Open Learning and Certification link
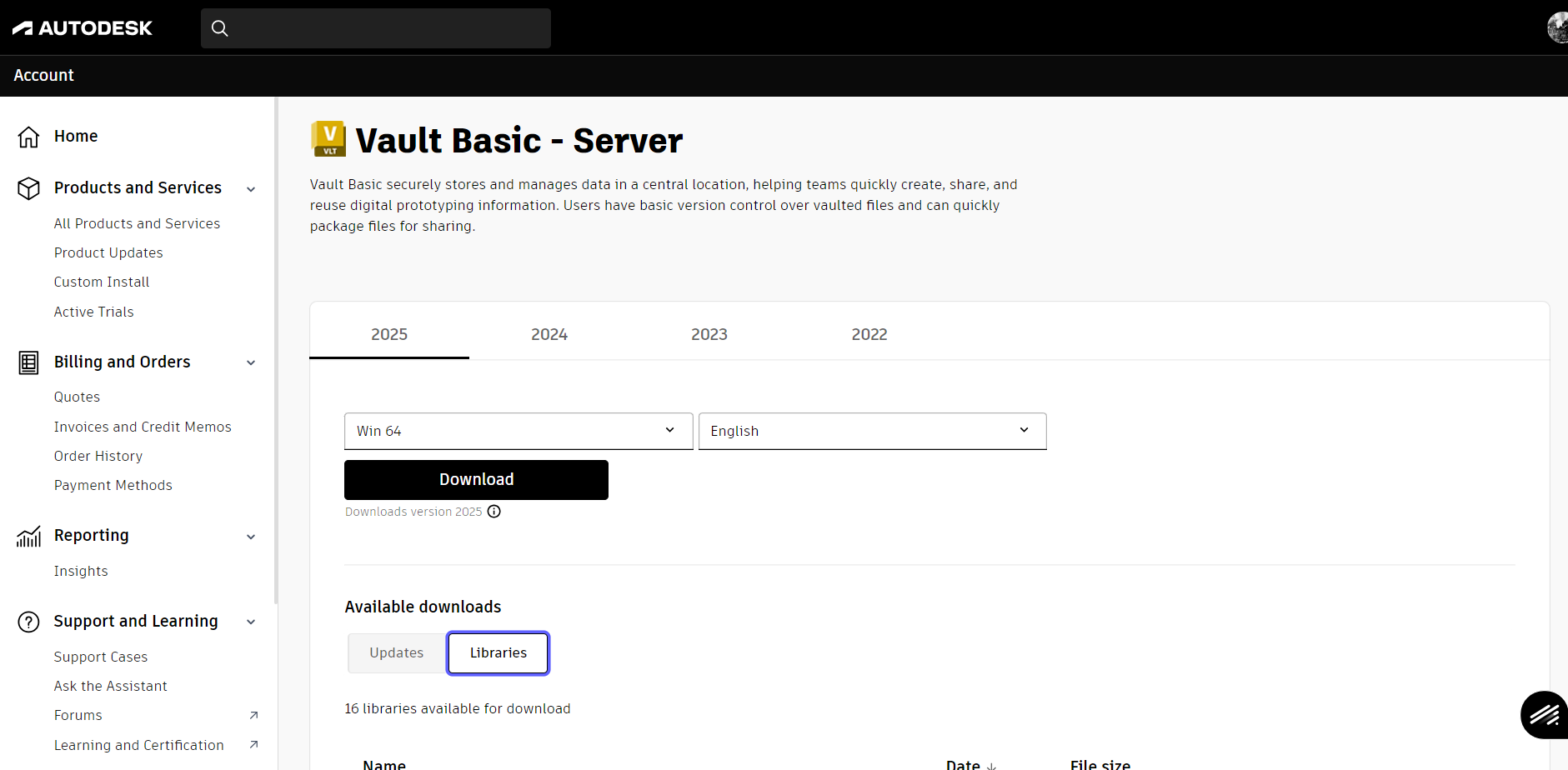The image size is (1568, 770). (139, 745)
